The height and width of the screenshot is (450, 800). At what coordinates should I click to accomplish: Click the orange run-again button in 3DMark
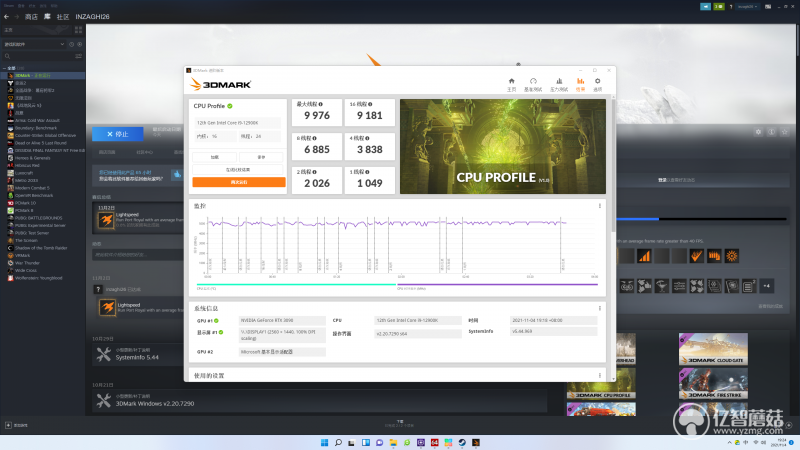click(x=239, y=182)
